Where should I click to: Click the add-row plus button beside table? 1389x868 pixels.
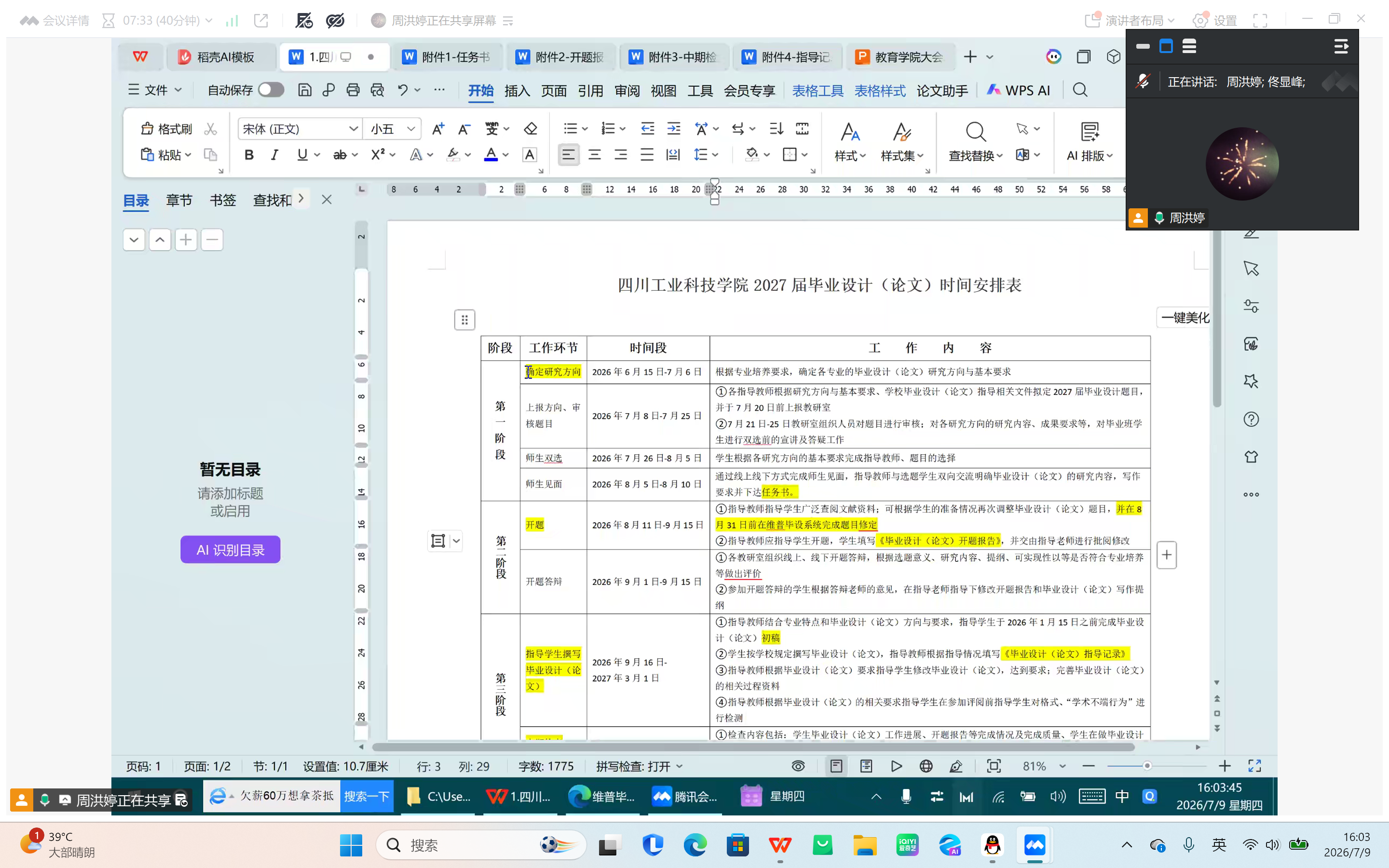1166,555
